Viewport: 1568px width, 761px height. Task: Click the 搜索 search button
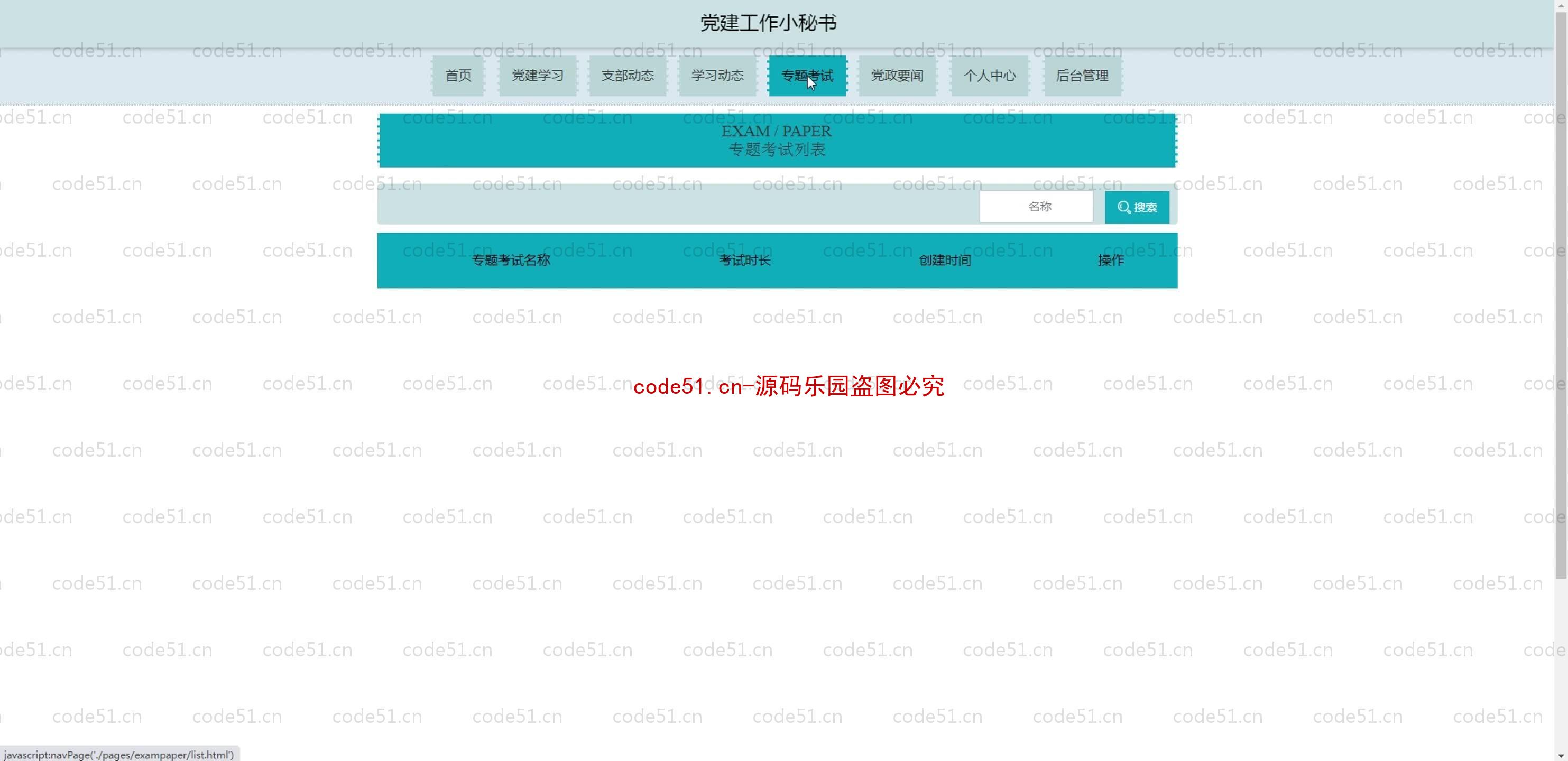[x=1137, y=208]
